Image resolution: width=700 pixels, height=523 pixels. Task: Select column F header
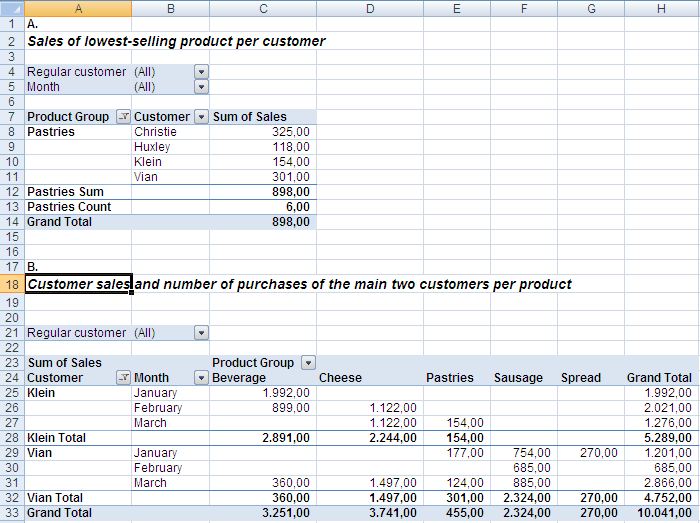(x=524, y=8)
